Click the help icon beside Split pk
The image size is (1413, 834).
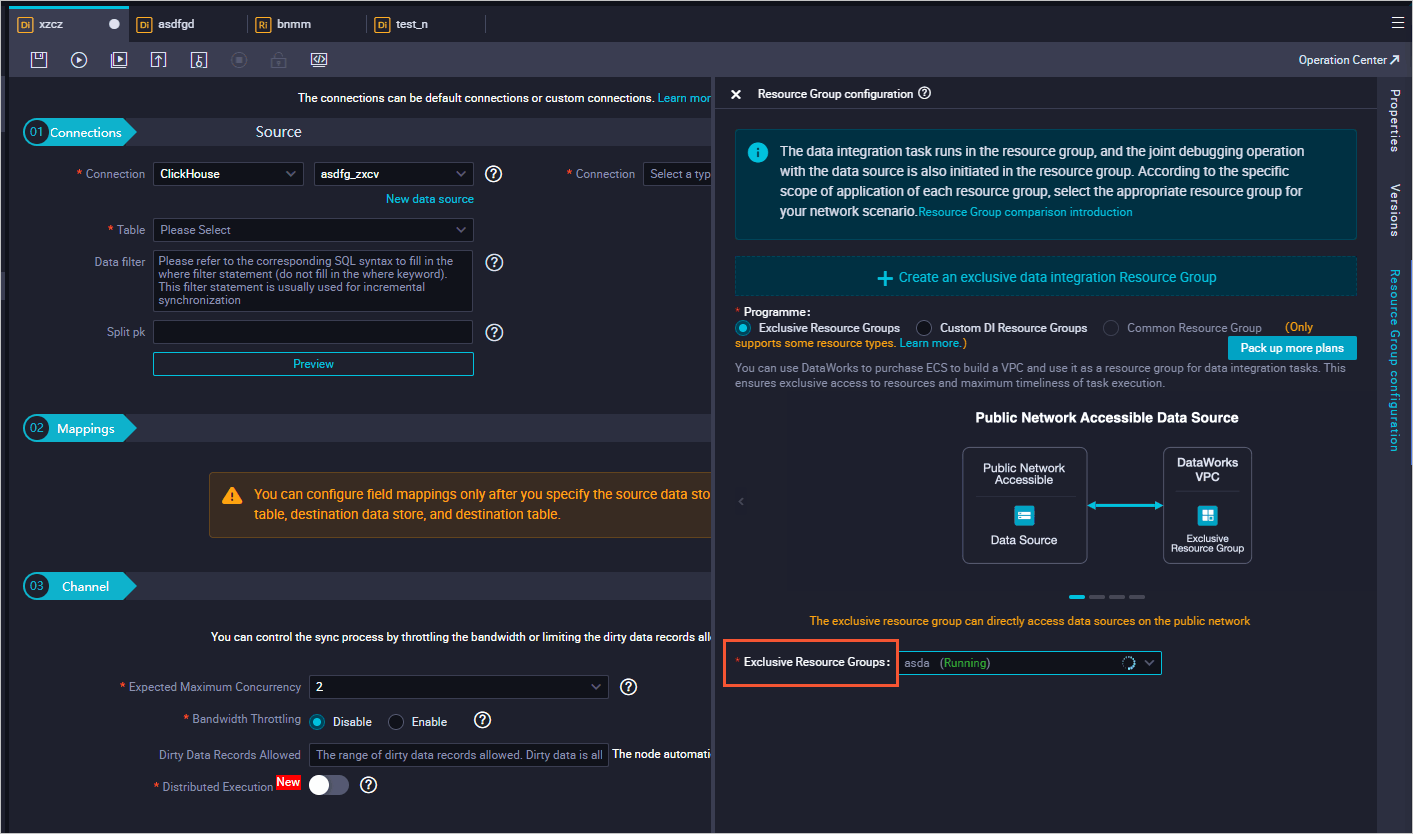click(493, 333)
